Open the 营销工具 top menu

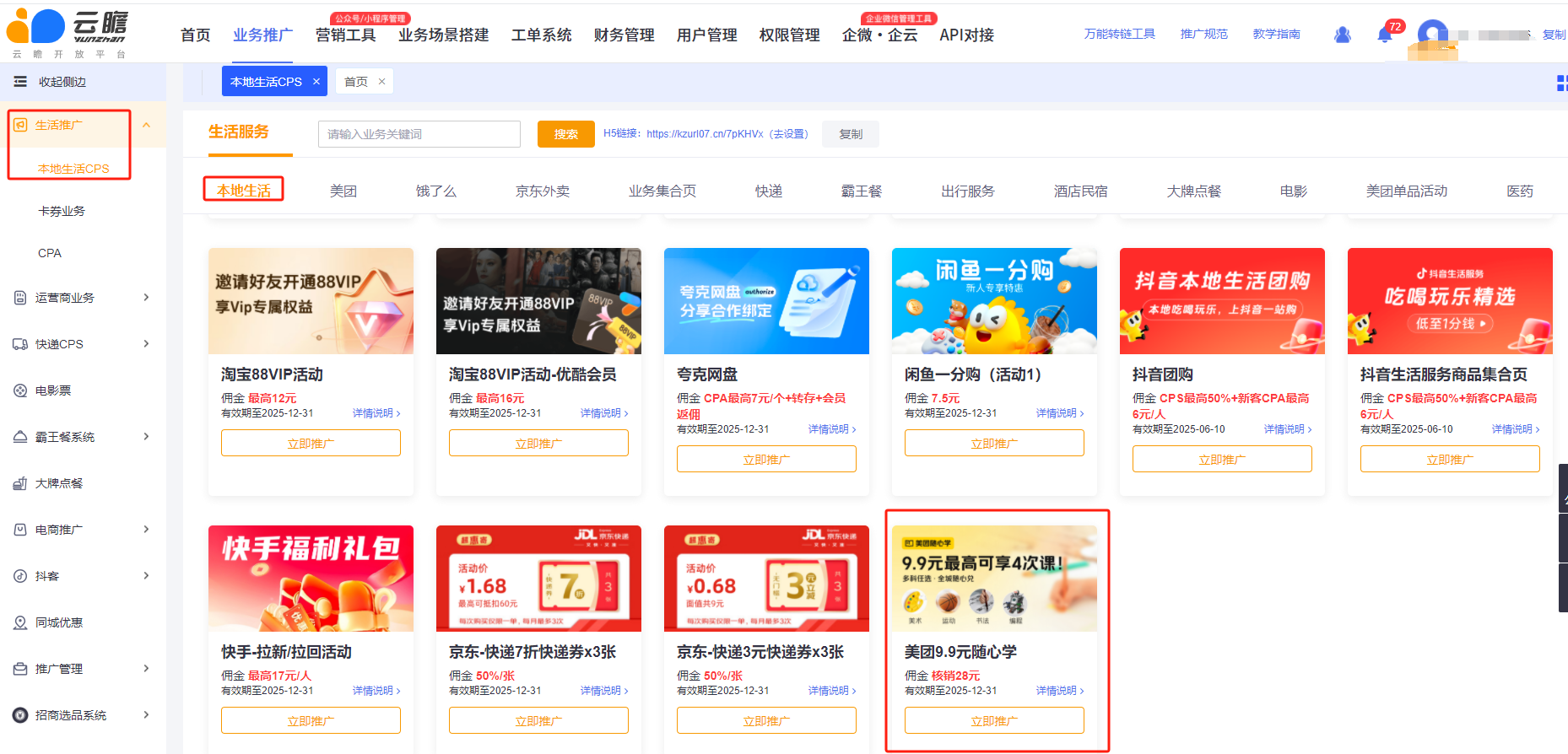point(346,35)
